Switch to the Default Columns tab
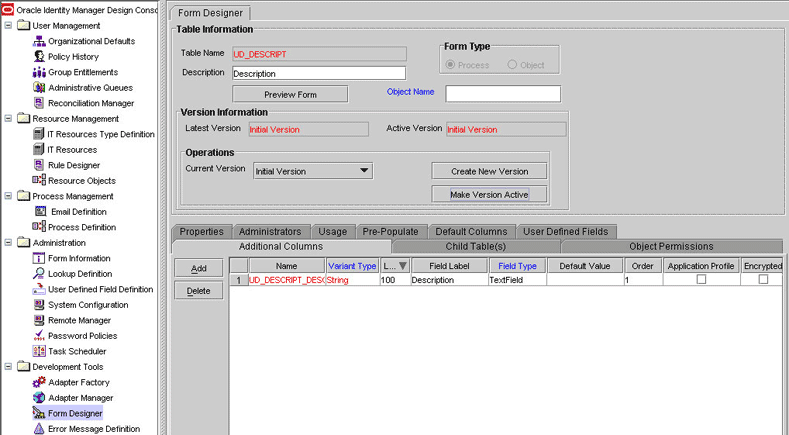This screenshot has width=789, height=435. click(471, 232)
